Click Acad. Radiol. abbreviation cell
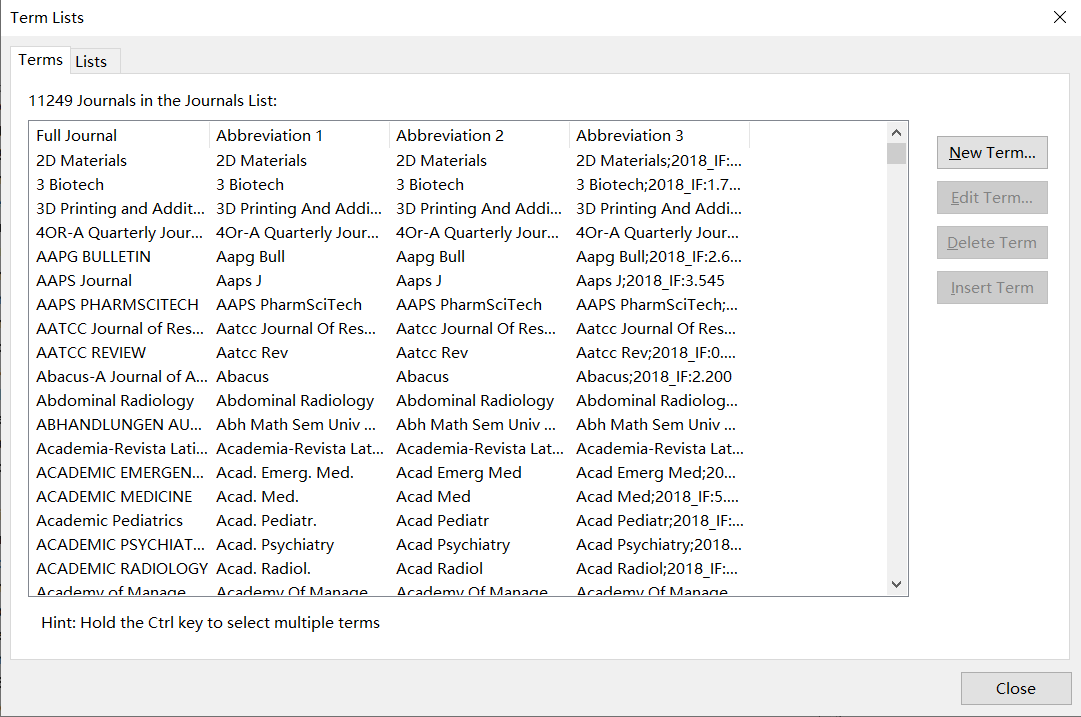Viewport: 1081px width, 717px height. click(x=263, y=569)
